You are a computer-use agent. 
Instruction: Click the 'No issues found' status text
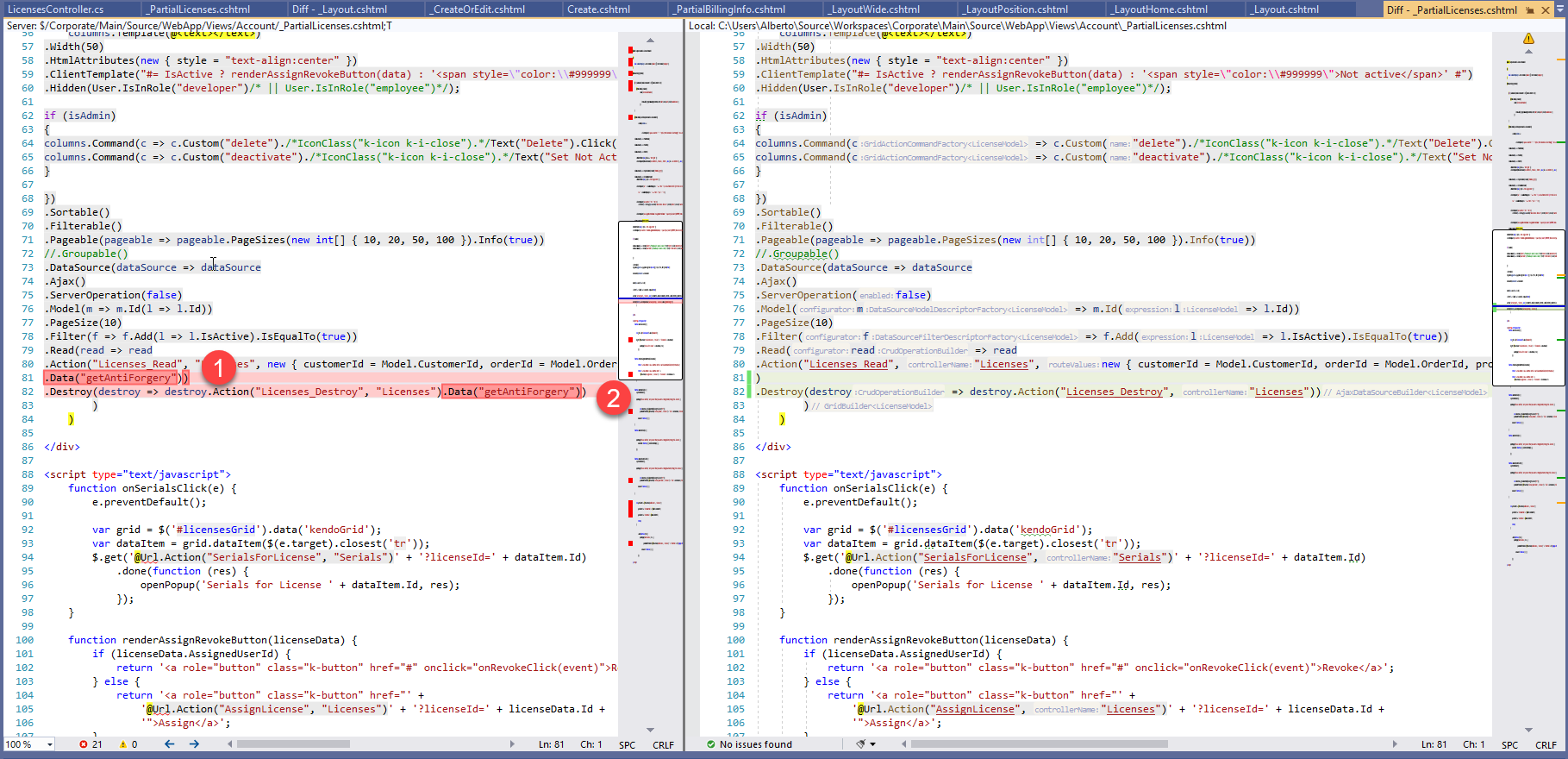pyautogui.click(x=756, y=744)
